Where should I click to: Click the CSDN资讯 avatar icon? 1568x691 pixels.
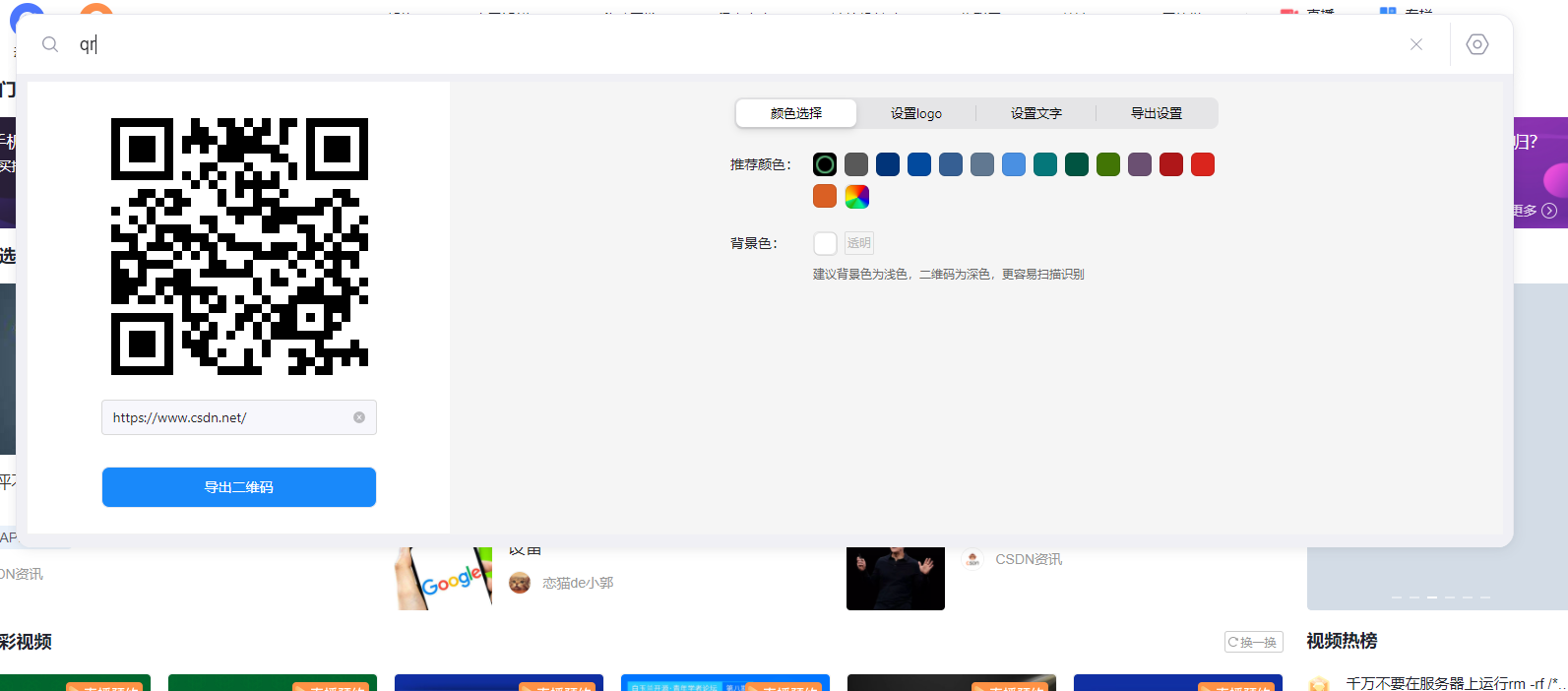(972, 559)
